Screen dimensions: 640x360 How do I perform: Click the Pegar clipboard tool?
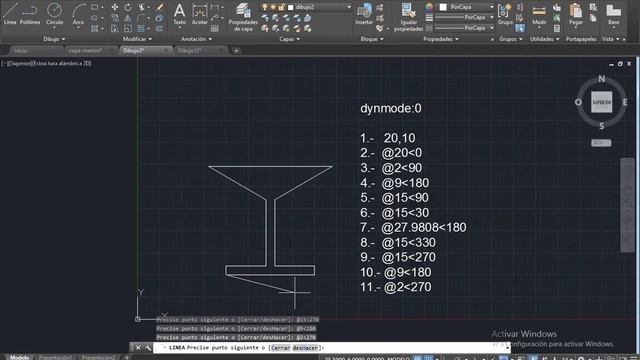576,13
